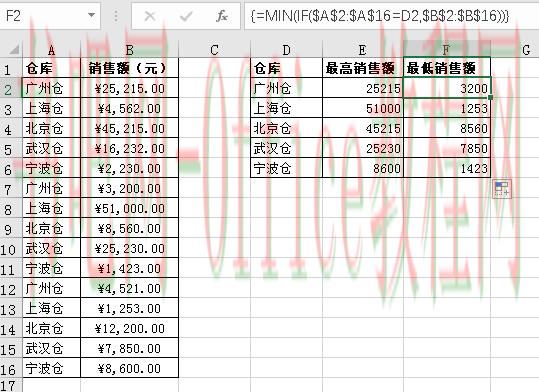Confirm entry with the checkmark icon
Image resolution: width=539 pixels, height=392 pixels.
pos(186,15)
